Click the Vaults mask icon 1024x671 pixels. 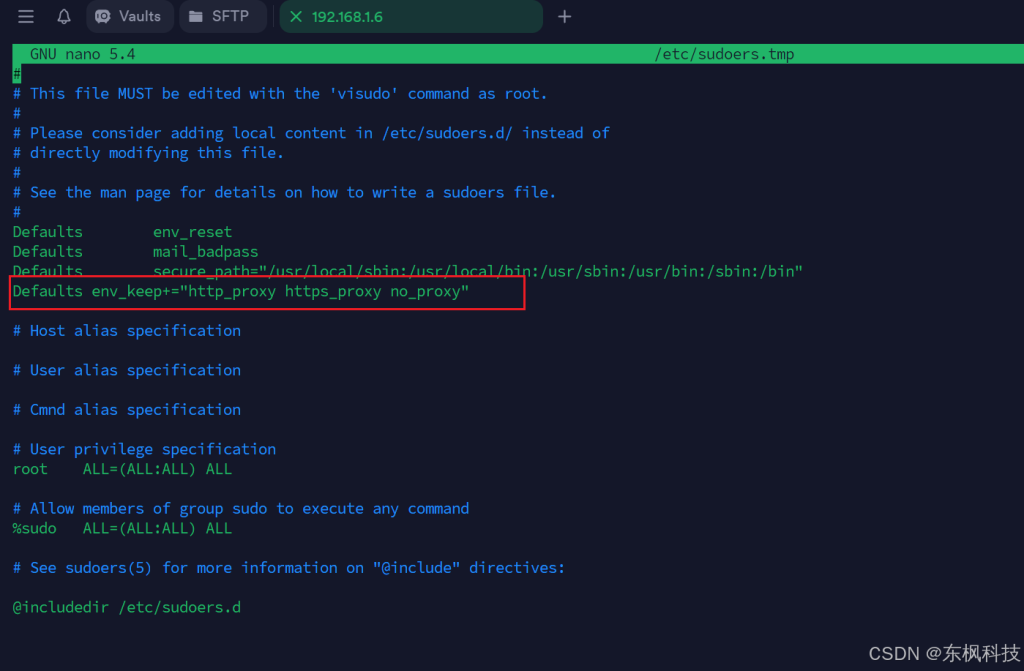(103, 16)
